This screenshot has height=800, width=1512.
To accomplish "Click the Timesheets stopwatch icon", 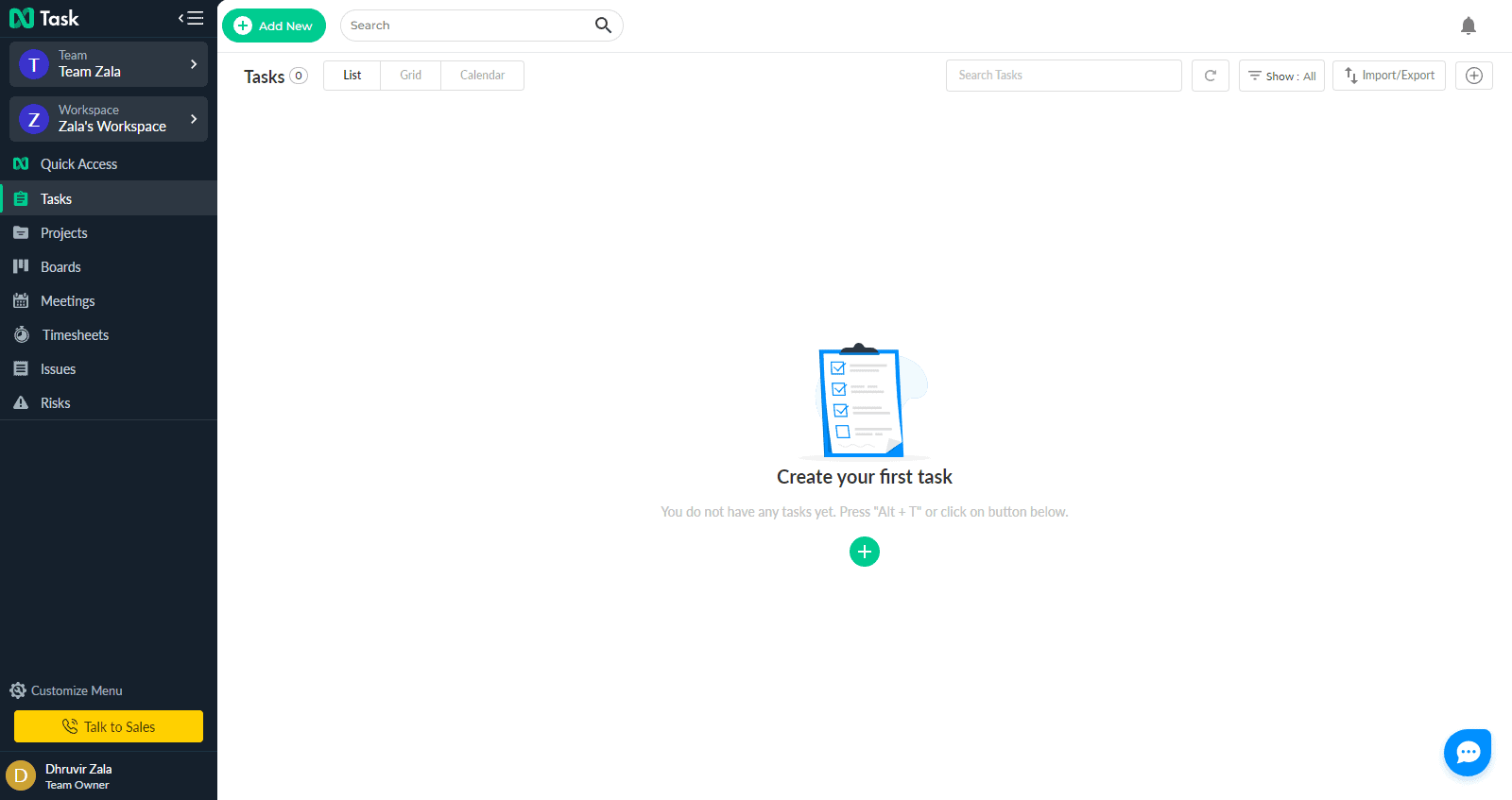I will [22, 334].
